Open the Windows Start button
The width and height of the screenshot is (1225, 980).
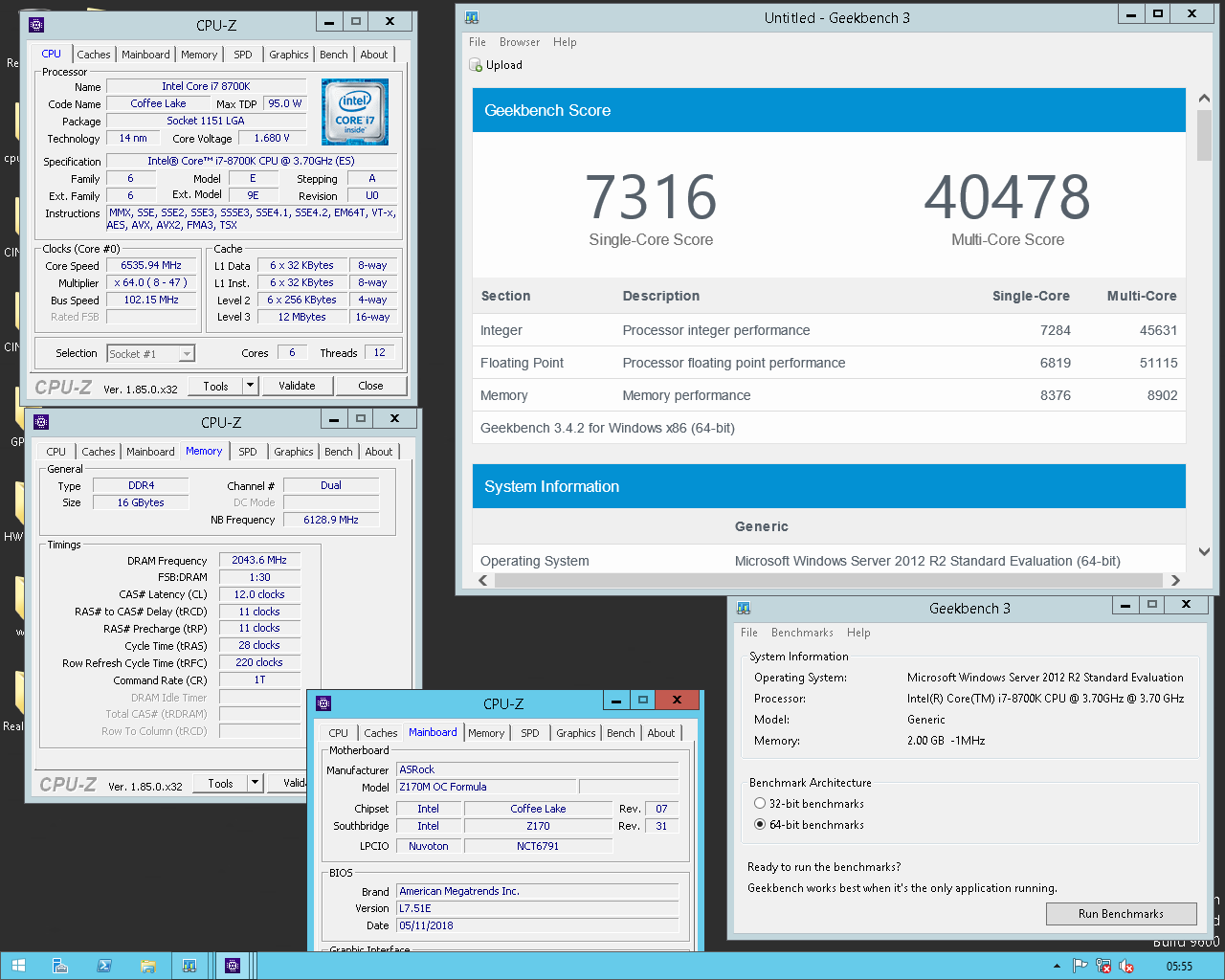click(17, 966)
